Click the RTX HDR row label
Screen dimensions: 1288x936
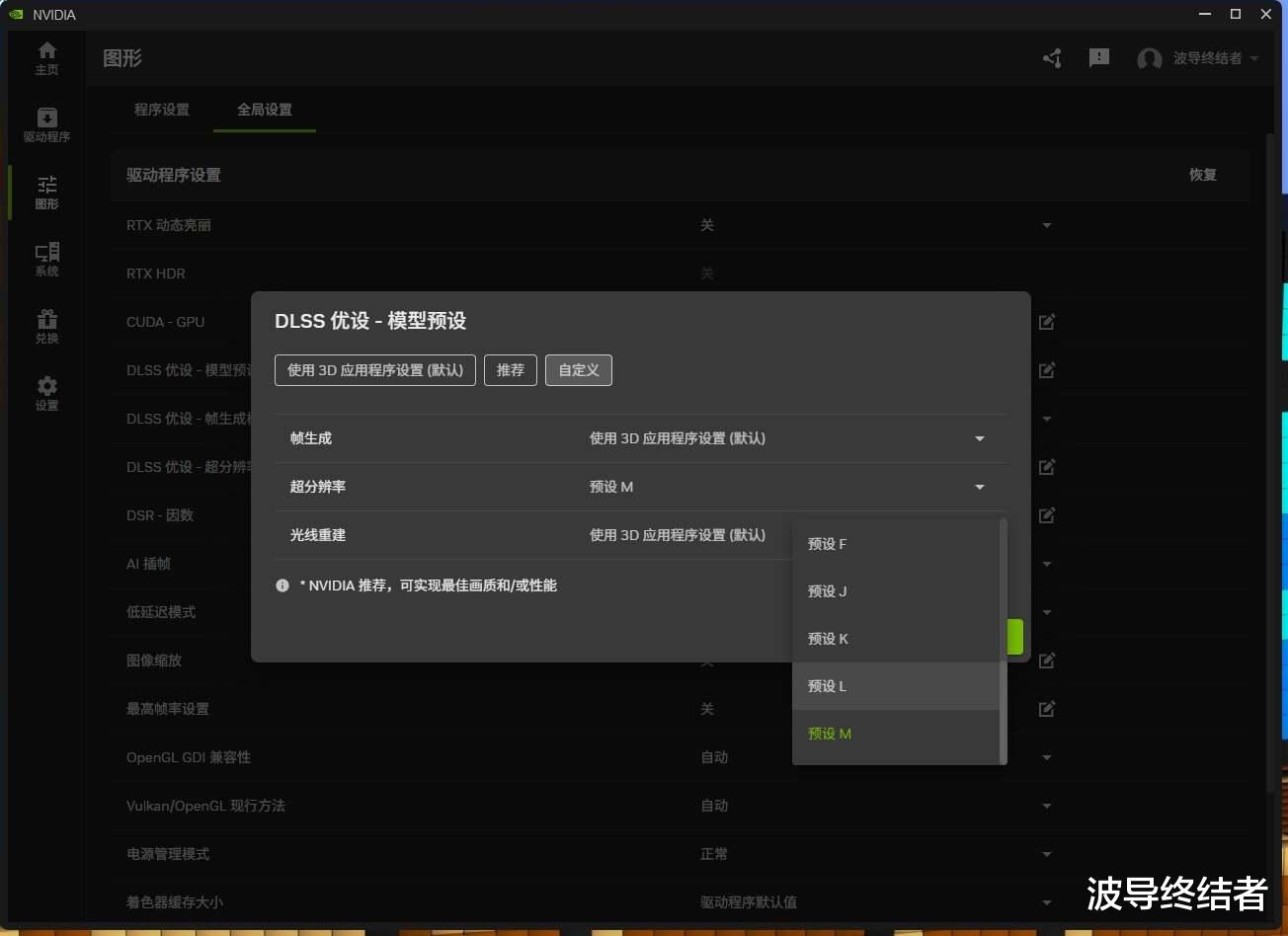(156, 273)
